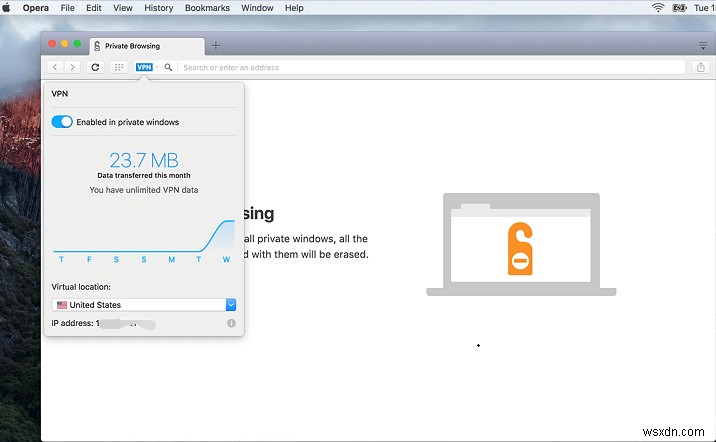Open the File menu
Image resolution: width=716 pixels, height=442 pixels.
(x=67, y=8)
